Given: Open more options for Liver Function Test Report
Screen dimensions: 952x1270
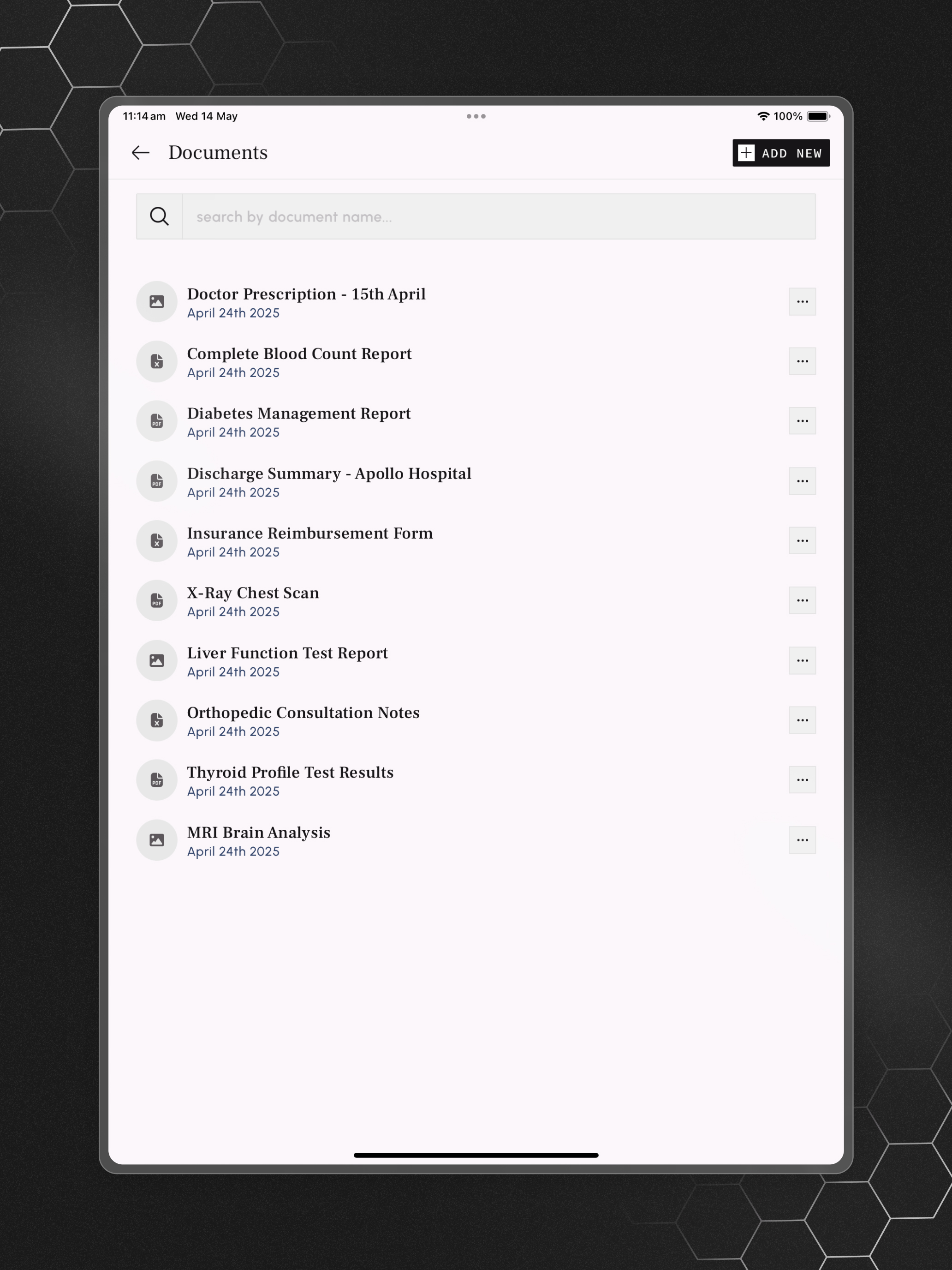Looking at the screenshot, I should coord(802,660).
